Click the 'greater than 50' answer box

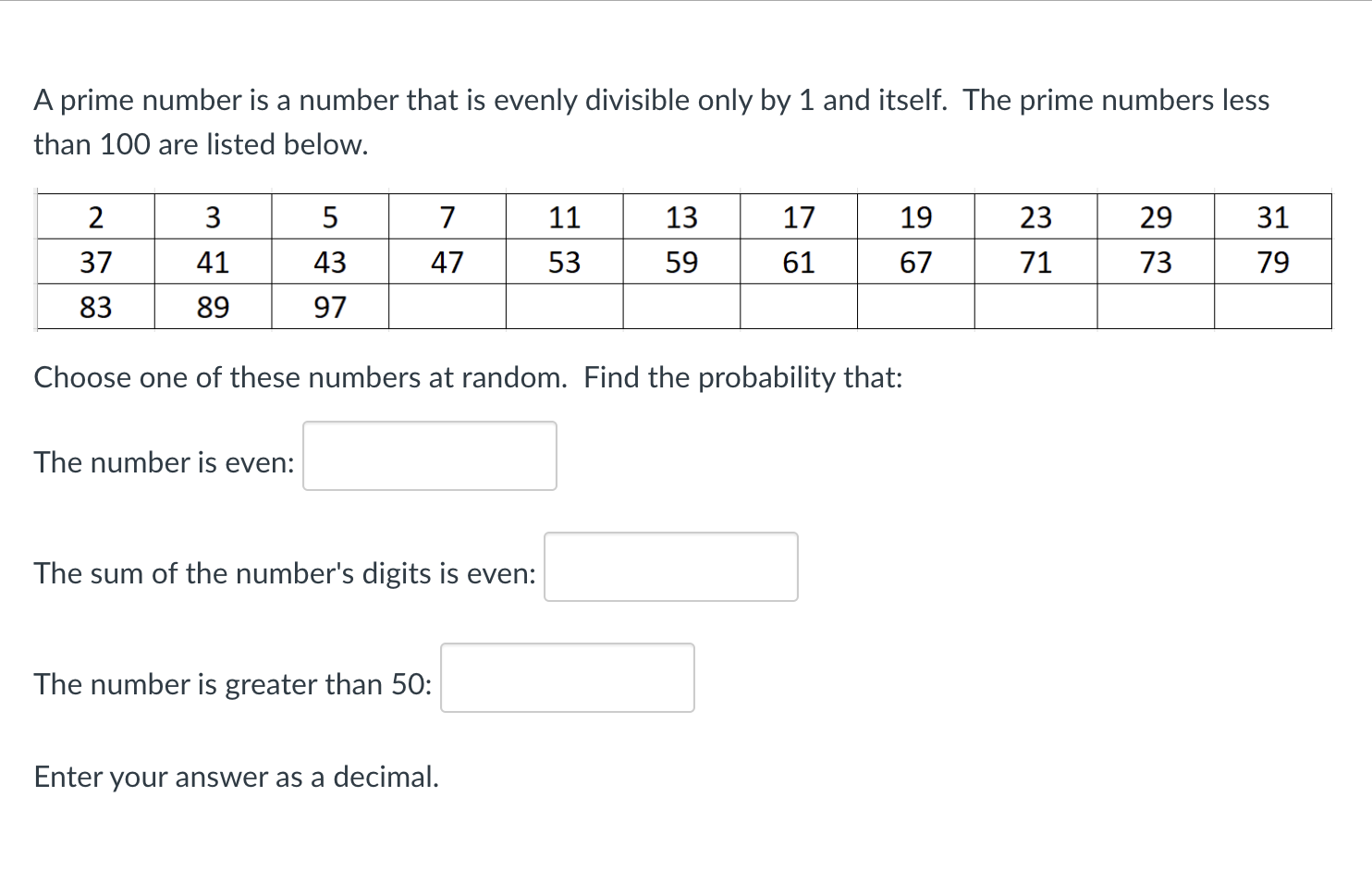[567, 678]
